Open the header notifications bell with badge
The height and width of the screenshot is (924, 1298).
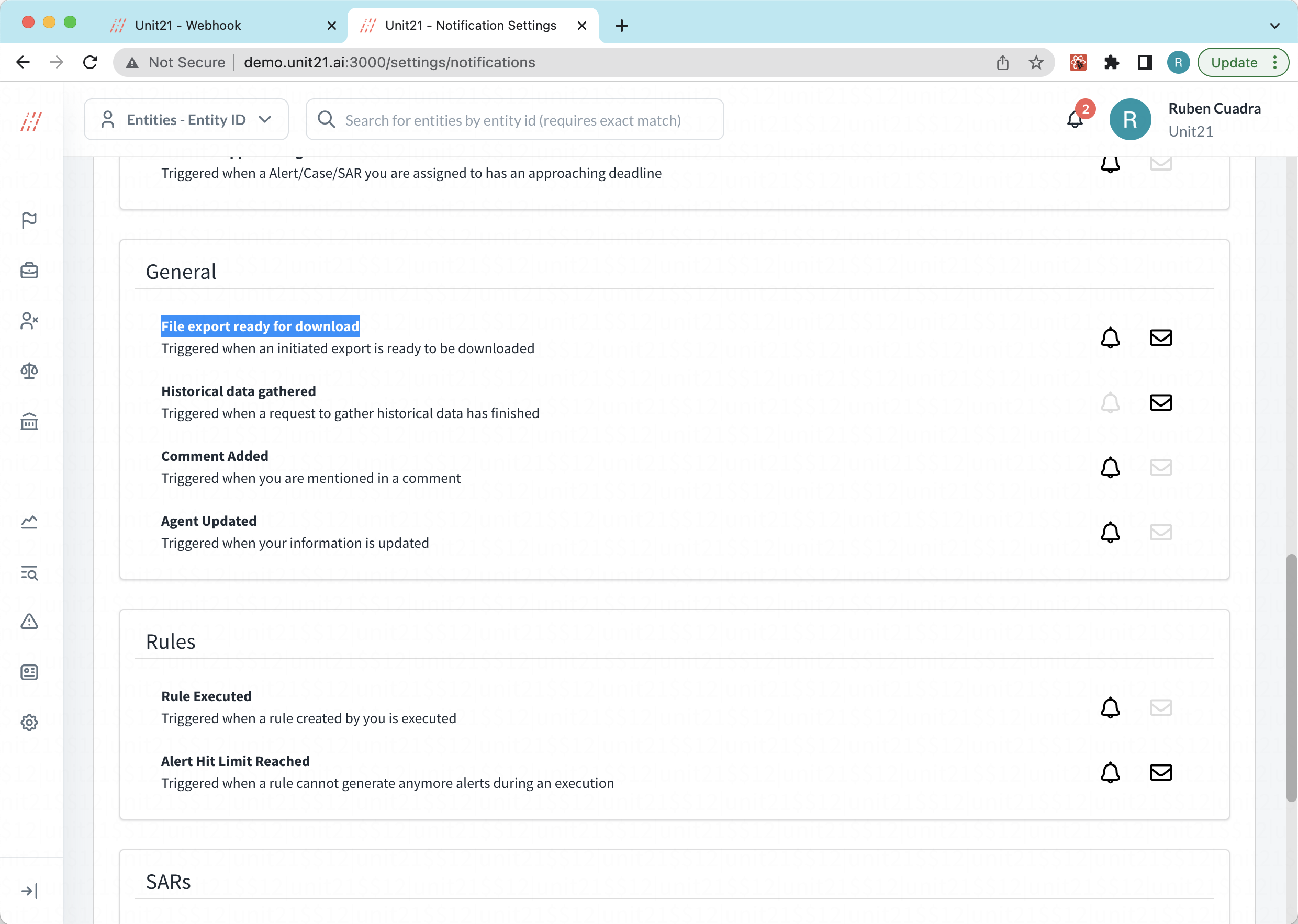(x=1075, y=119)
